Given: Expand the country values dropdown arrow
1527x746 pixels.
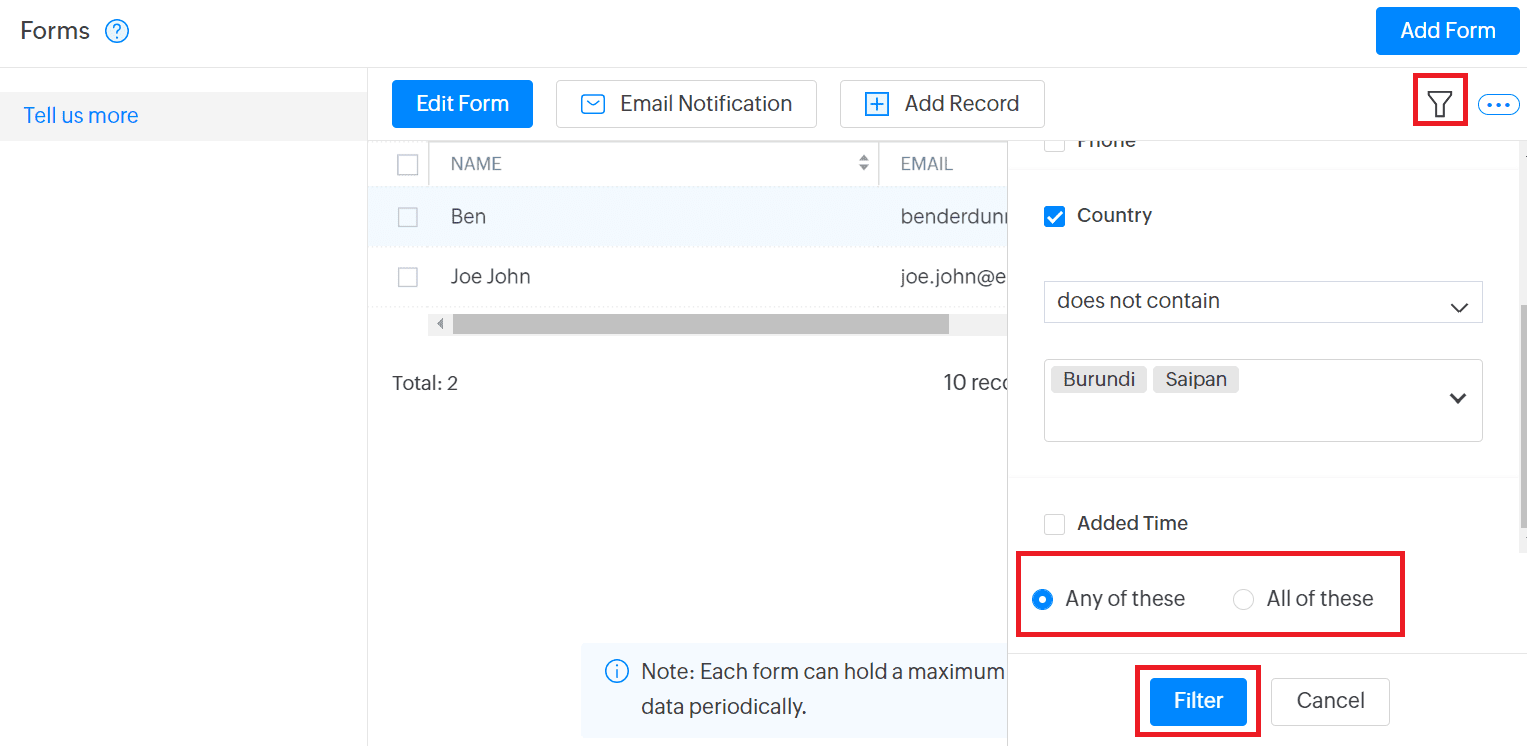Looking at the screenshot, I should [1457, 398].
